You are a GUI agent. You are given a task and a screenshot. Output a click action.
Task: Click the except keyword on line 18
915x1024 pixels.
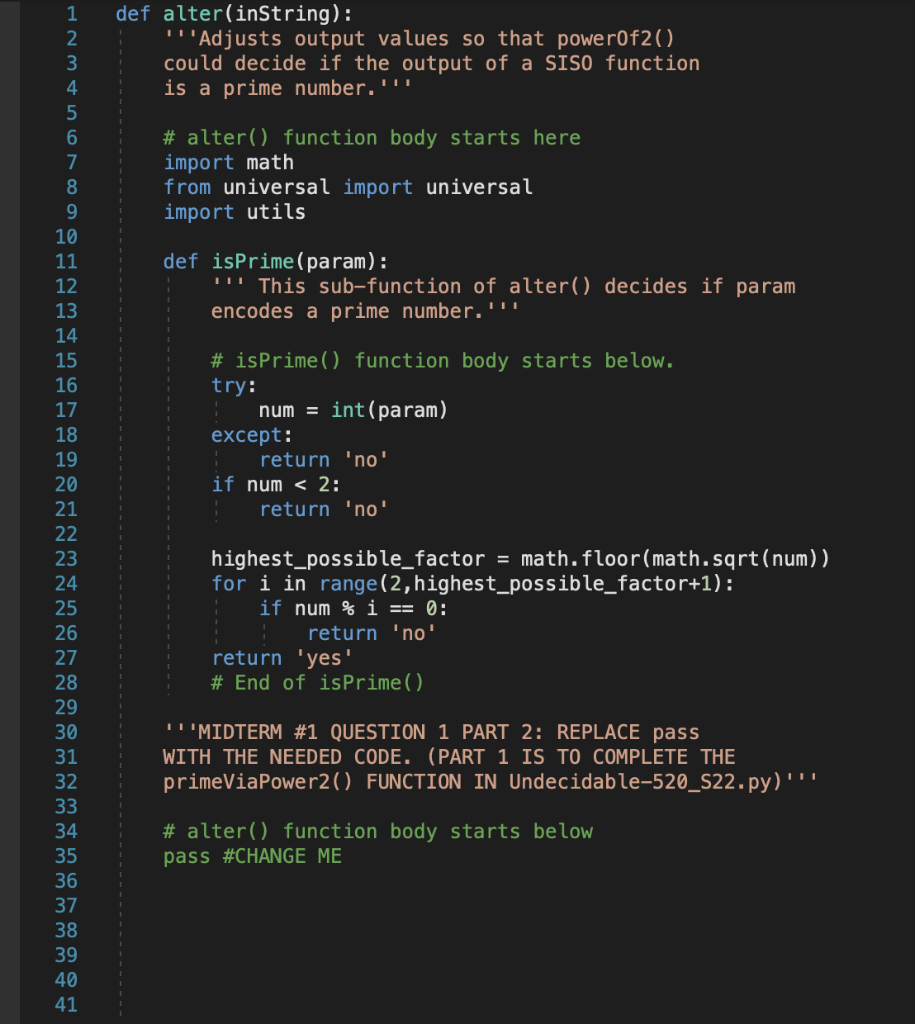[246, 436]
